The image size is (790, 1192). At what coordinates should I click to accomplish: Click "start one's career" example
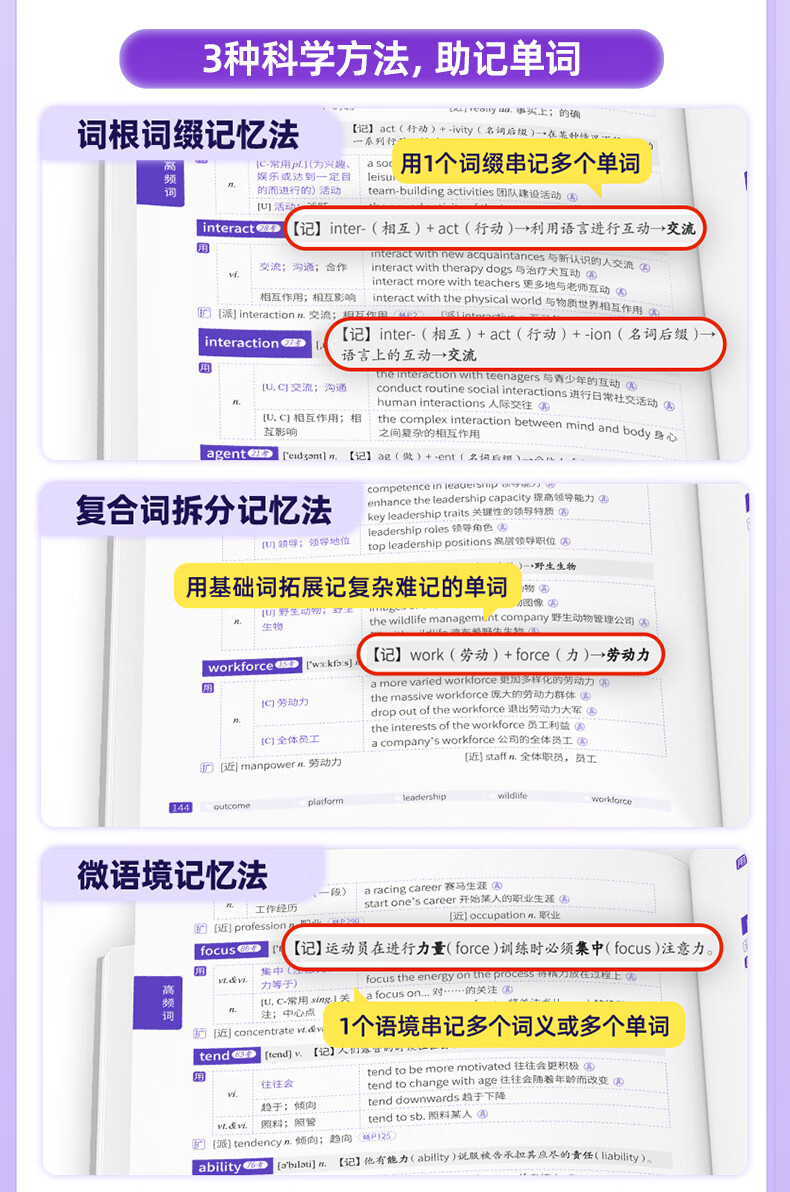tap(465, 901)
